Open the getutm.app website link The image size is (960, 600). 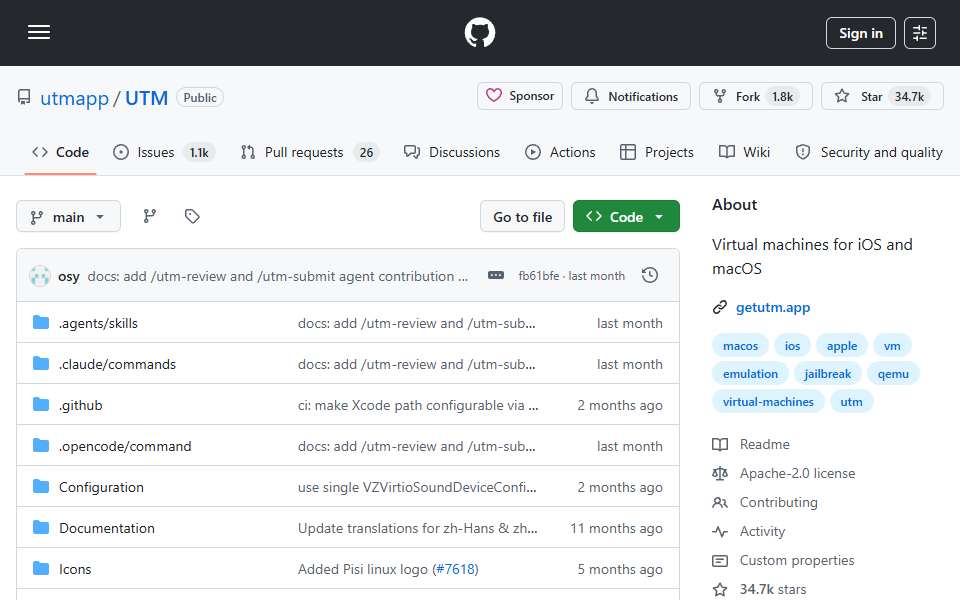coord(773,307)
